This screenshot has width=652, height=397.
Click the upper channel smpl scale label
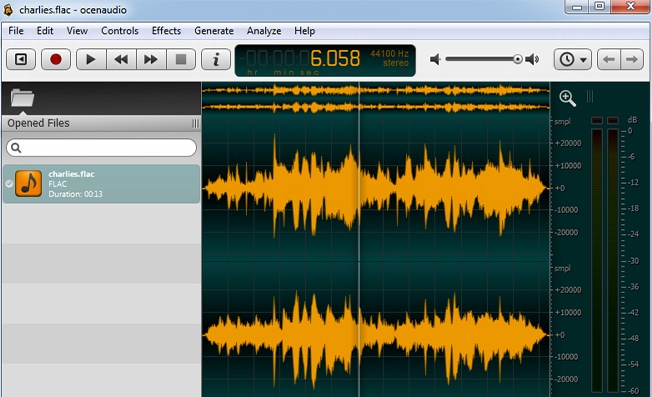coord(562,122)
